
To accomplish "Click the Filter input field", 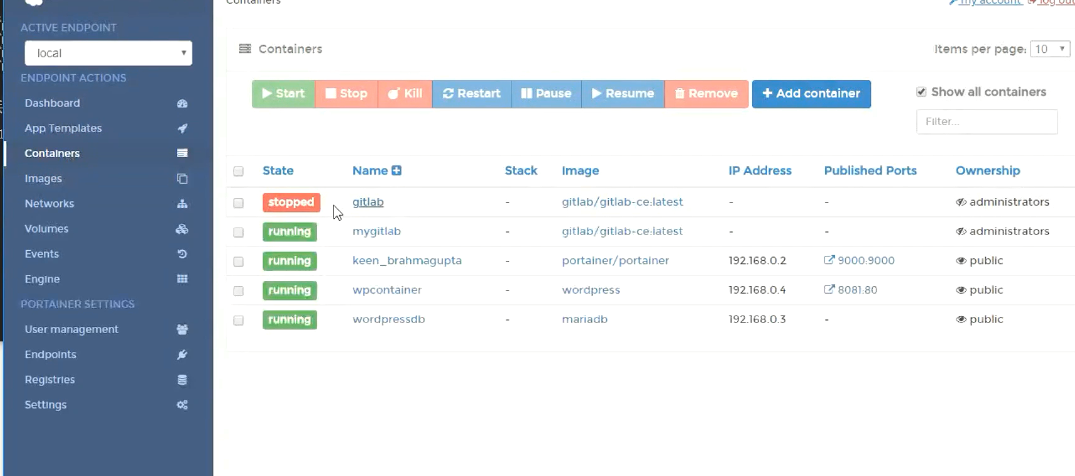I will (987, 121).
